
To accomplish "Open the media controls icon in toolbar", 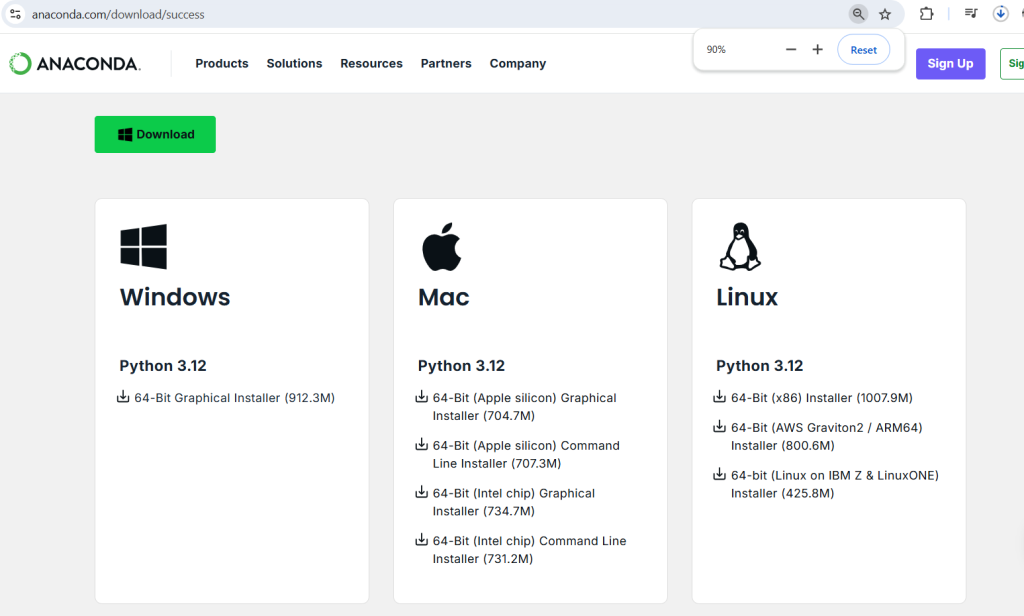I will (970, 14).
